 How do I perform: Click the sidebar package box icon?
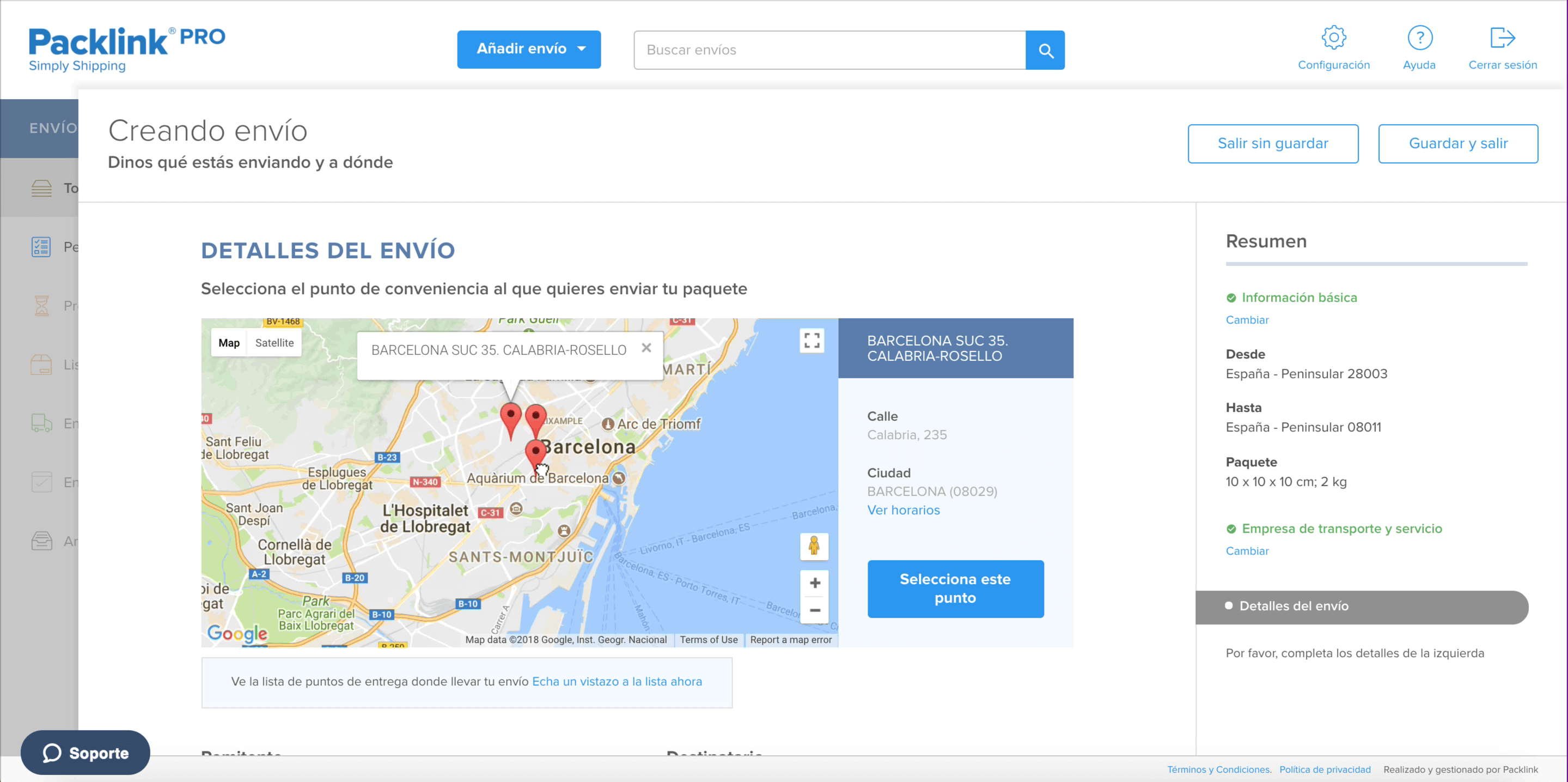[x=41, y=365]
